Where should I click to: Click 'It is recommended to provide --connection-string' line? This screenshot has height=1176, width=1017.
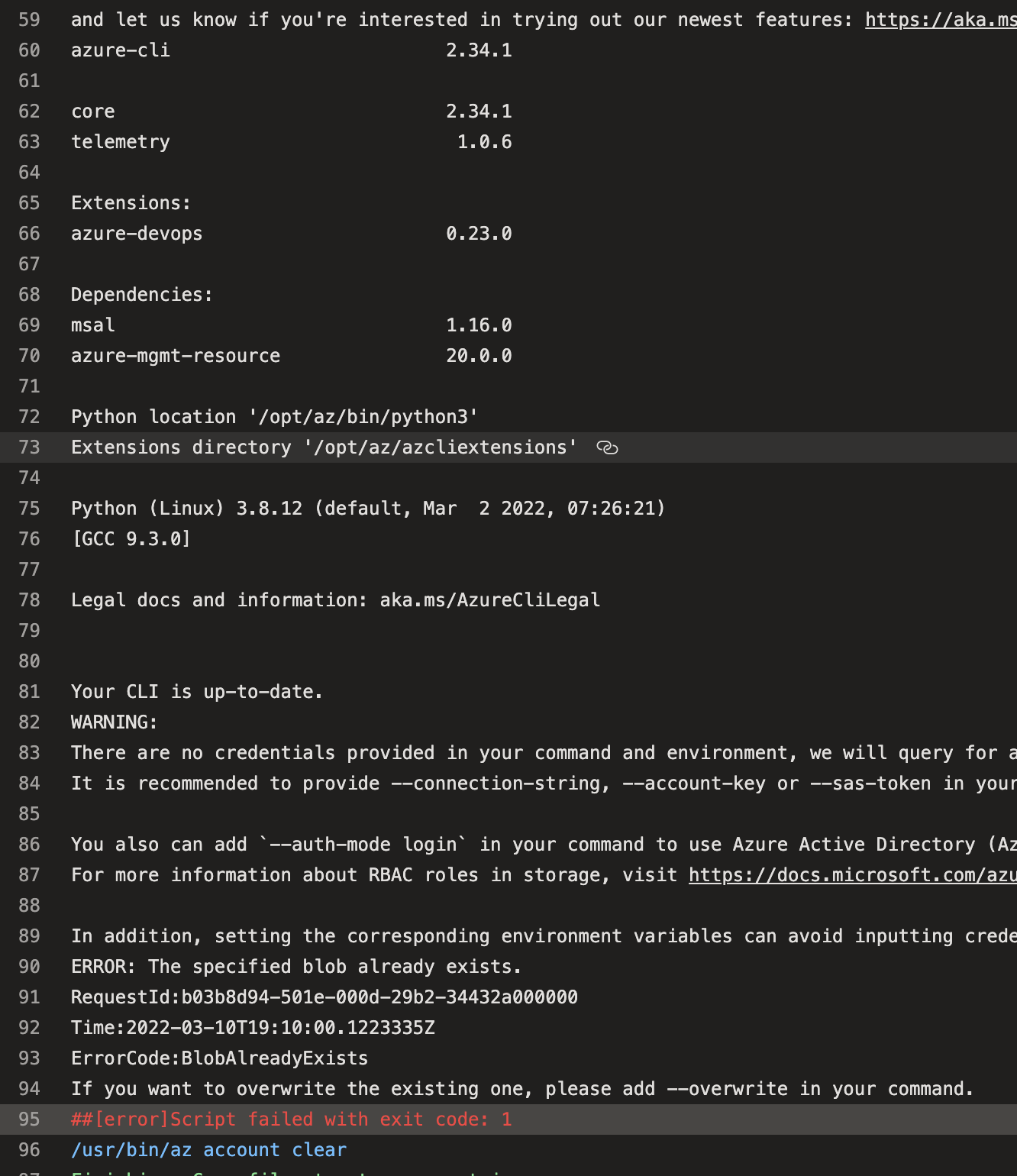[x=544, y=783]
